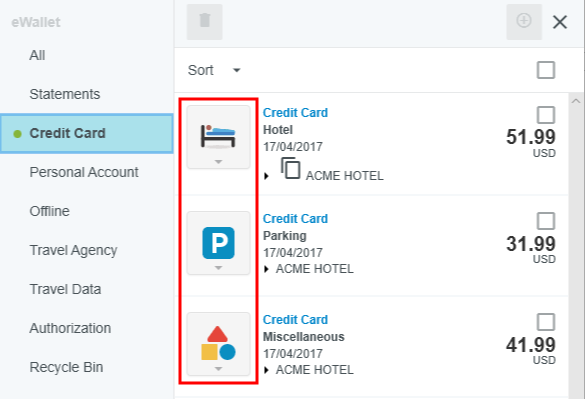Select the Hotel bed expense icon

218,137
